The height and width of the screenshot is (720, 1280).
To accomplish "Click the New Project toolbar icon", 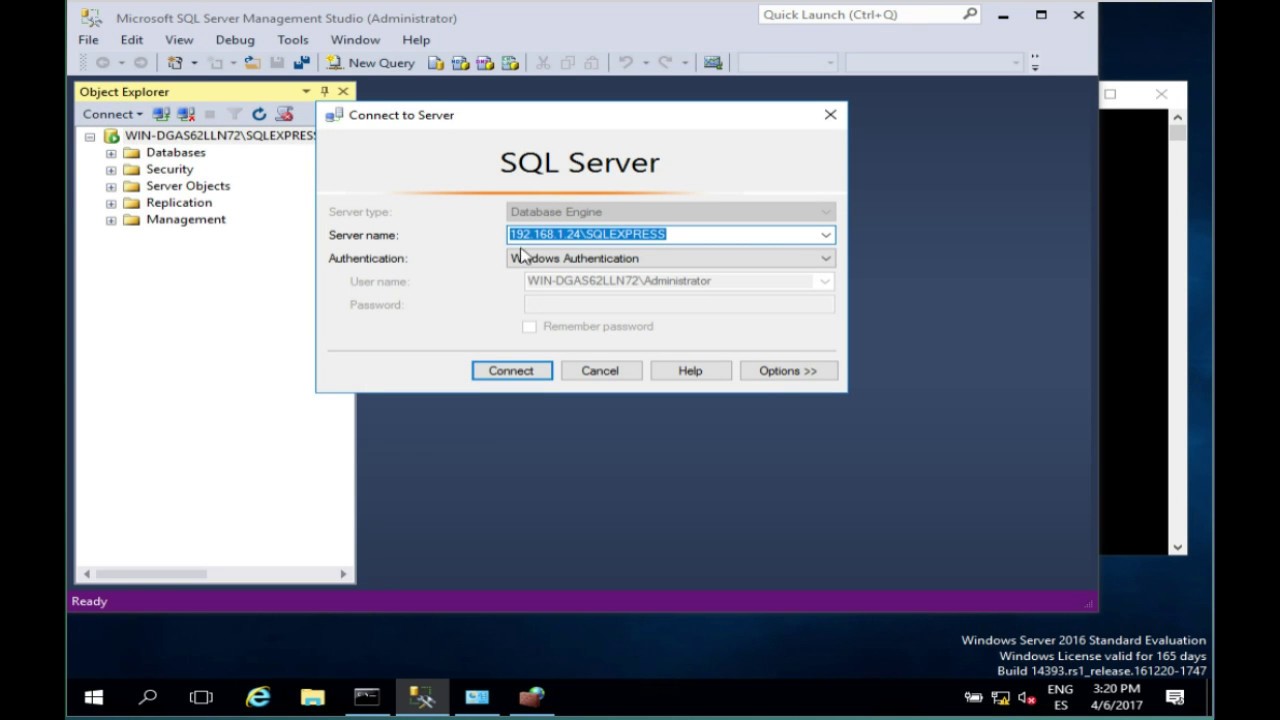I will click(x=176, y=63).
